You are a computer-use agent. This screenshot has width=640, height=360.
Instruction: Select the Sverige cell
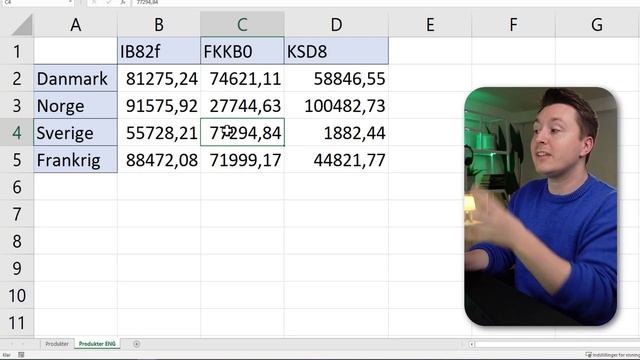pos(76,133)
